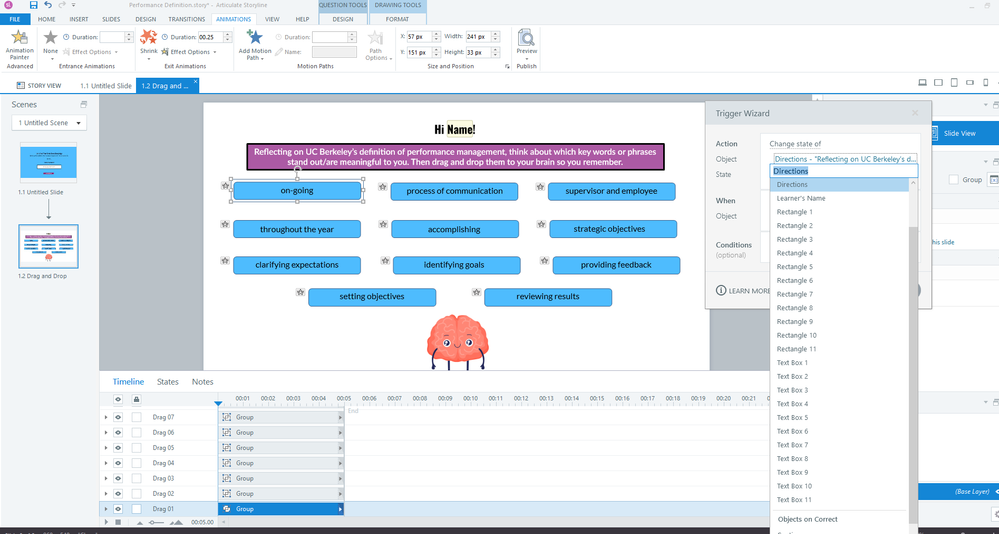Hide the Drag 07 layer with eye icon

(x=118, y=417)
